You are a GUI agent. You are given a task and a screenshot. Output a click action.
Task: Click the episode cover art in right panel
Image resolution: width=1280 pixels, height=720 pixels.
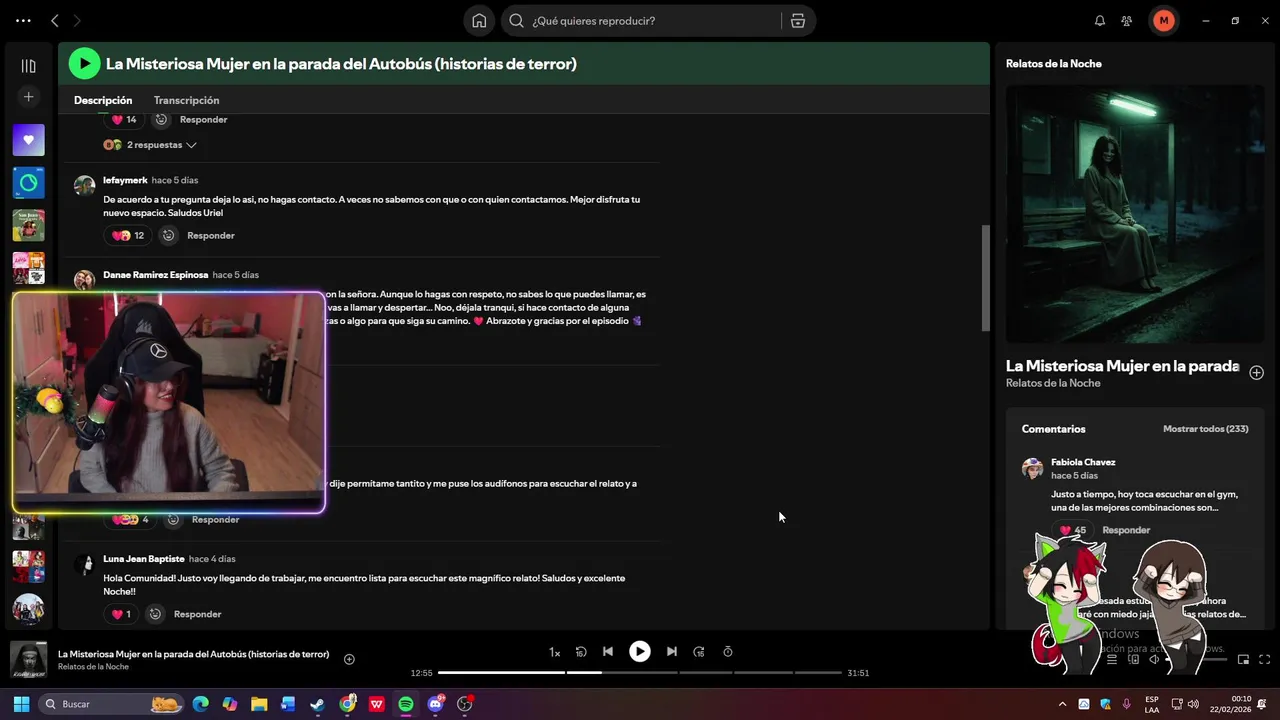pyautogui.click(x=1135, y=214)
